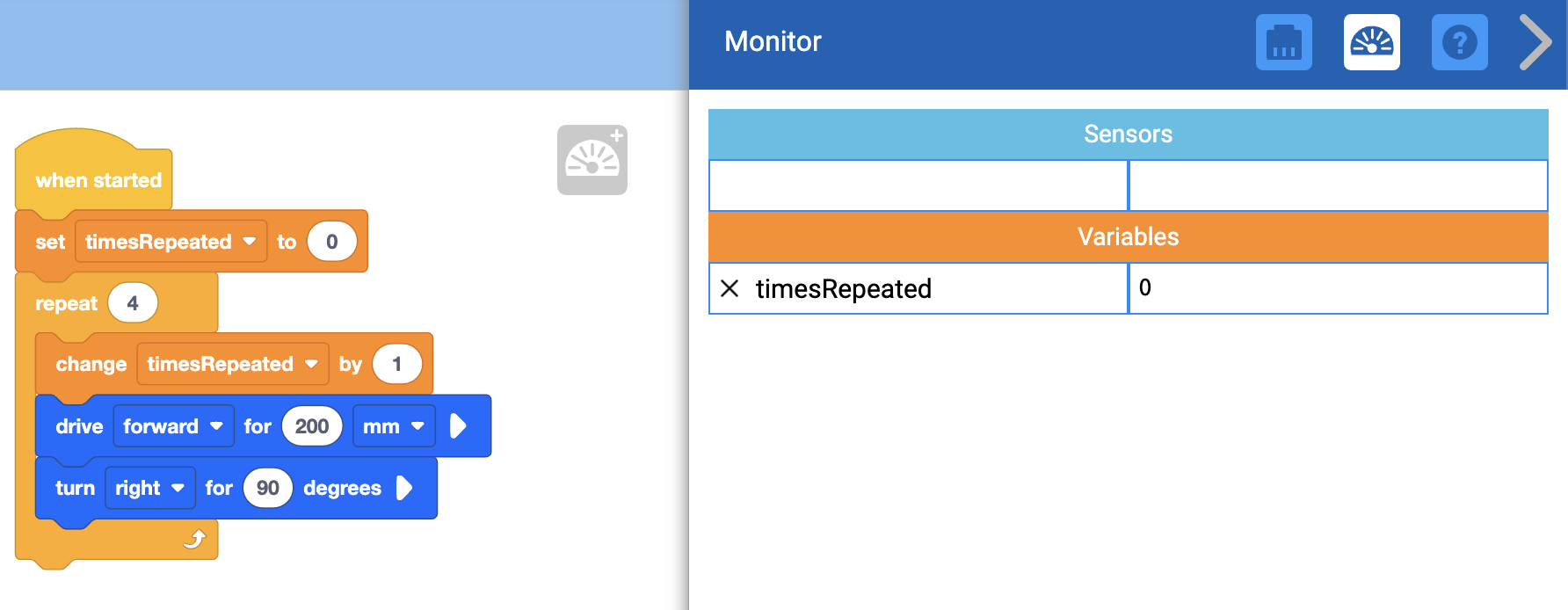Expand drive block arrow after mm

tap(458, 426)
